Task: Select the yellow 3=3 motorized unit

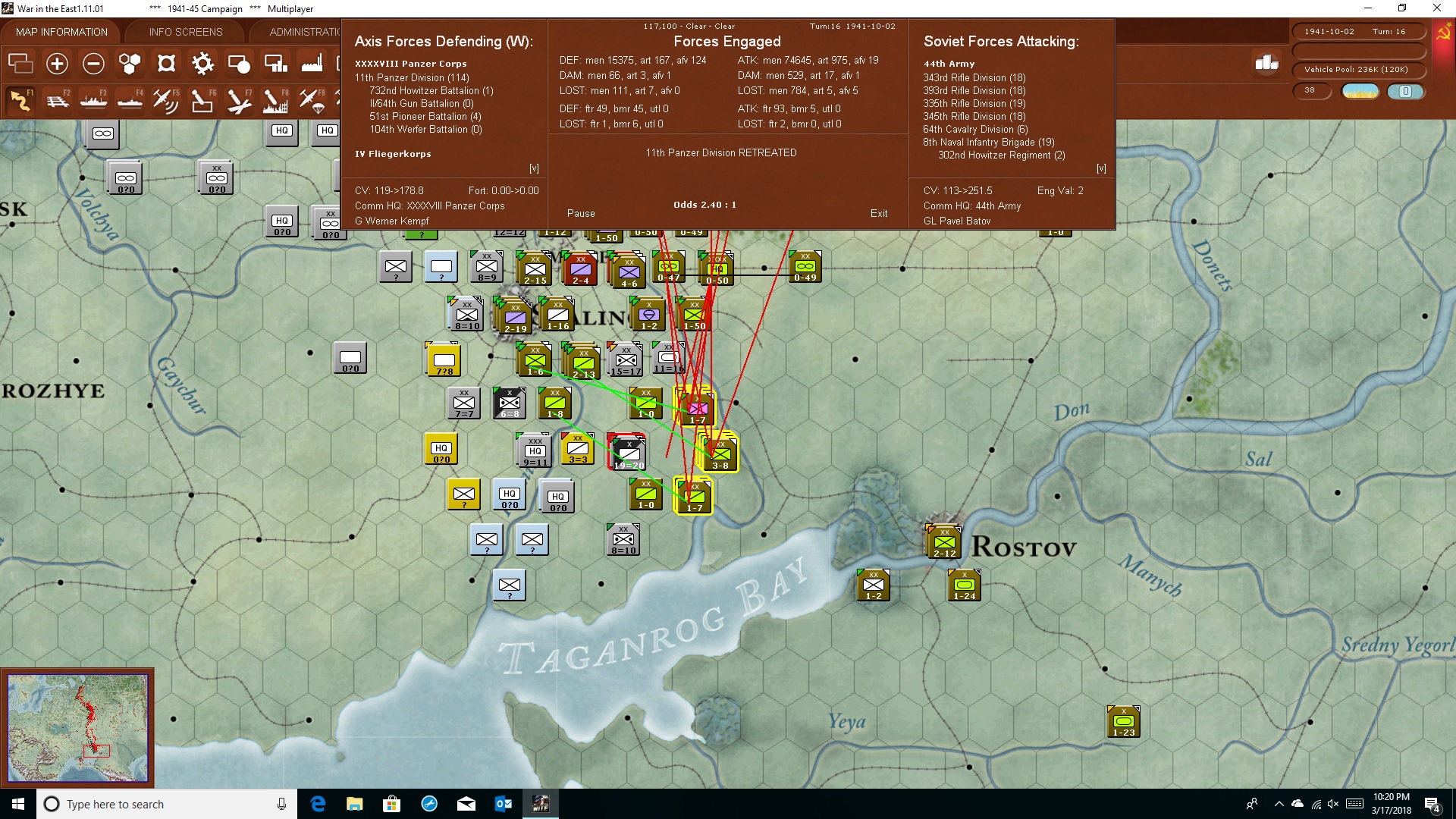Action: [x=578, y=448]
